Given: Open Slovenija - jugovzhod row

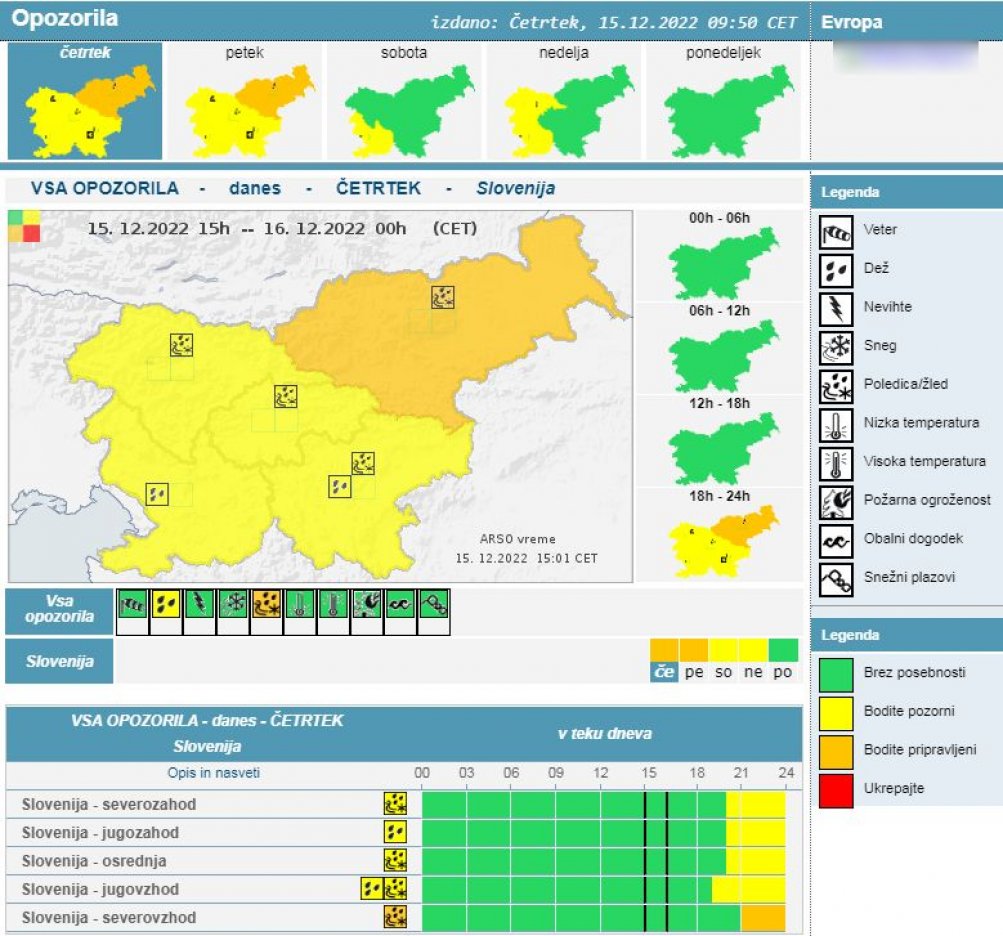Looking at the screenshot, I should (x=404, y=889).
